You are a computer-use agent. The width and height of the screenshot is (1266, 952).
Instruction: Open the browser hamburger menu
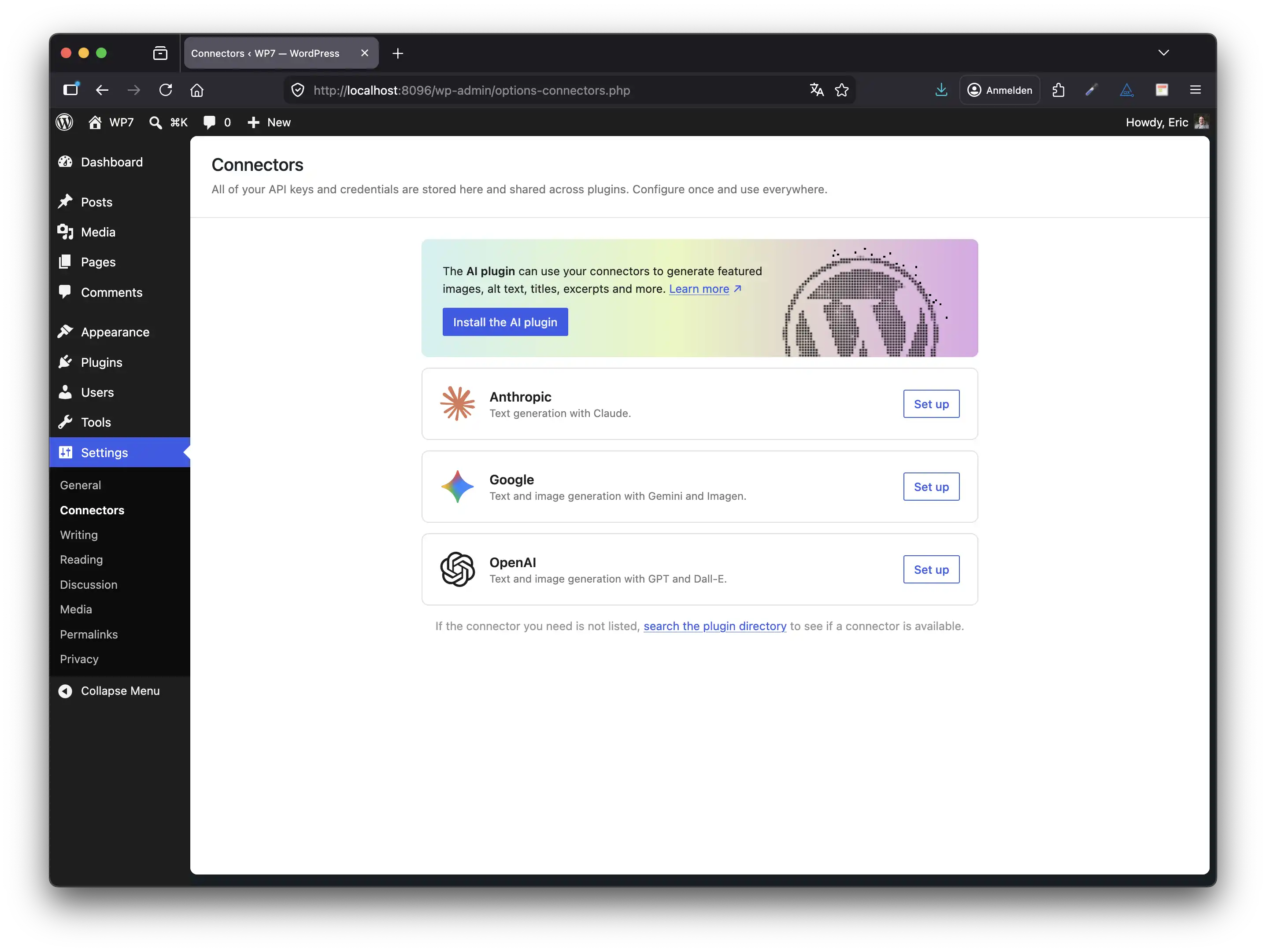tap(1195, 90)
